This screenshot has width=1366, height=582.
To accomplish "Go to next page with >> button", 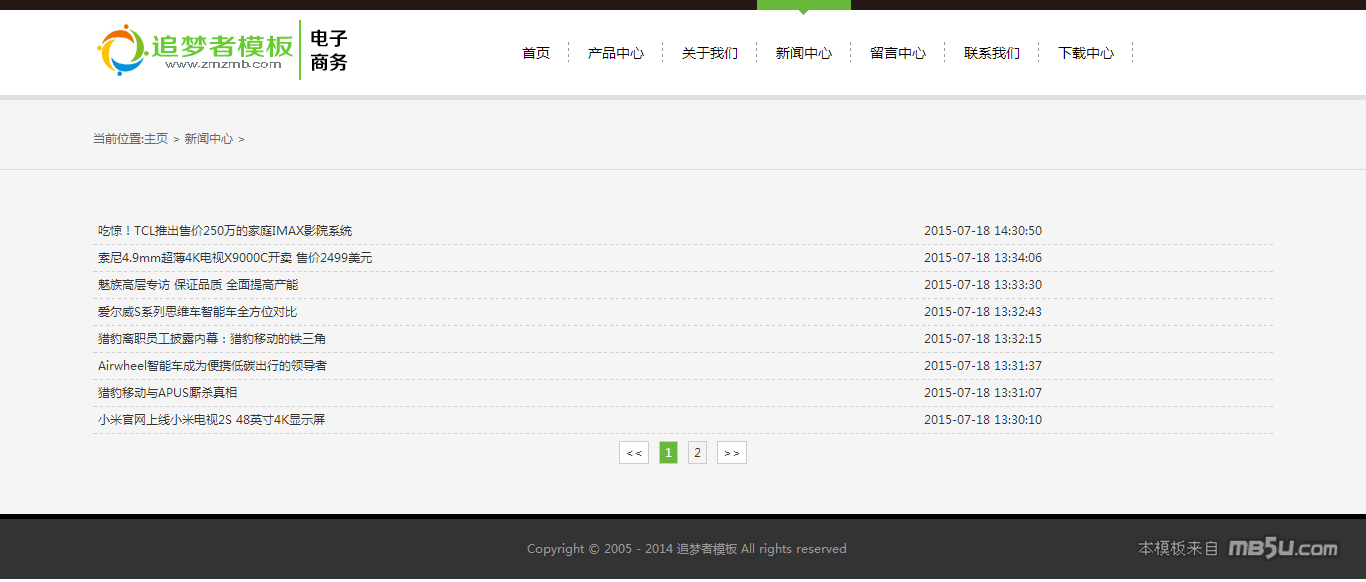I will pos(731,453).
